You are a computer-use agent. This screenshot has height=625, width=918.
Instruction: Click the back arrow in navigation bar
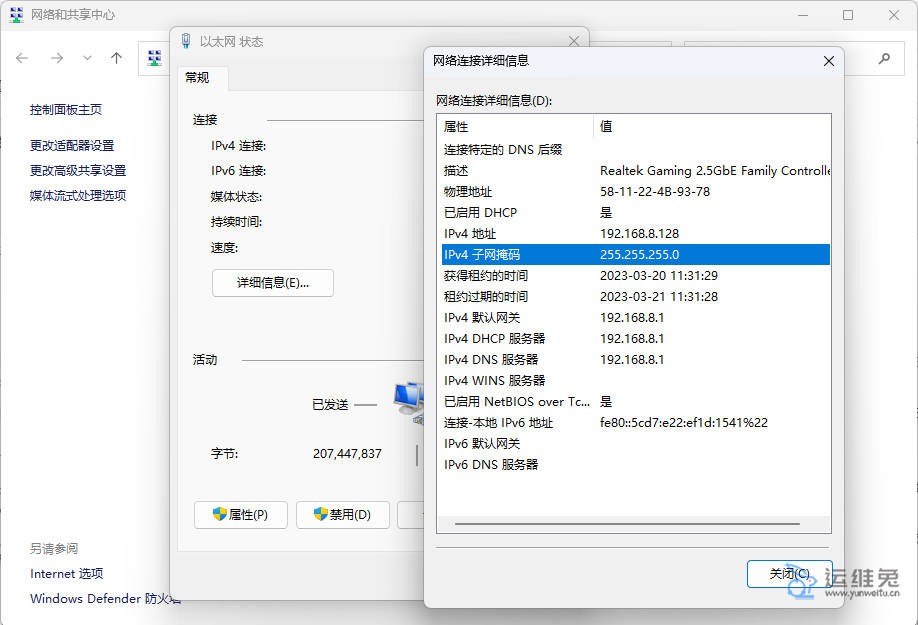tap(22, 58)
